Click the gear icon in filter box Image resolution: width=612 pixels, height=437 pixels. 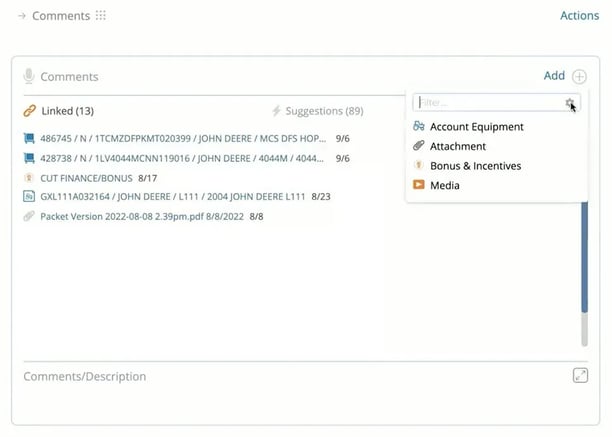(570, 103)
